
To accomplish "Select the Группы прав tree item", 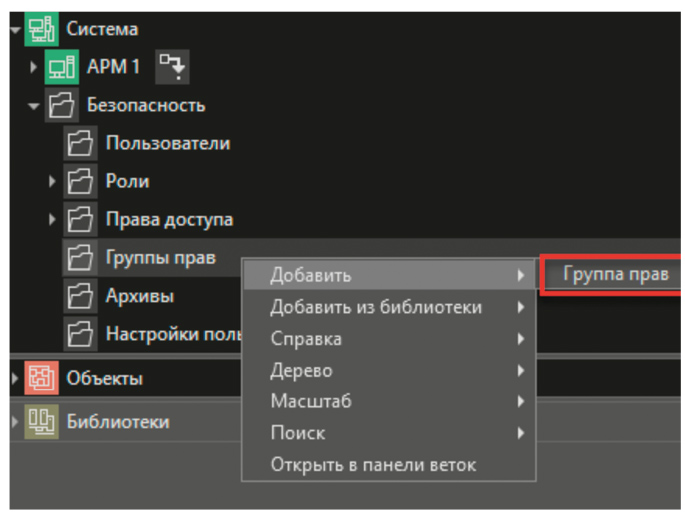I will click(160, 258).
